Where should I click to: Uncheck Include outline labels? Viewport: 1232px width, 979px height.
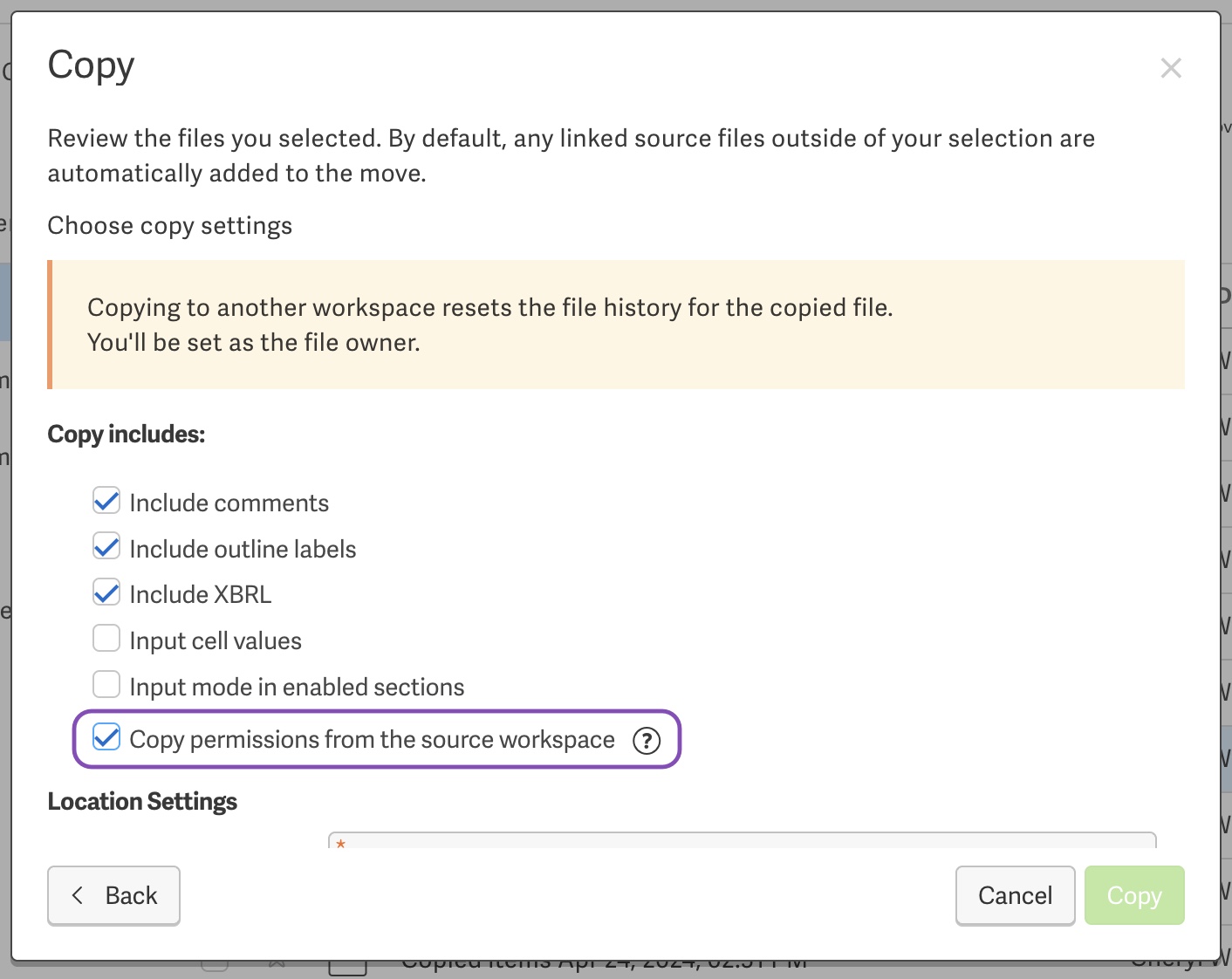(106, 547)
